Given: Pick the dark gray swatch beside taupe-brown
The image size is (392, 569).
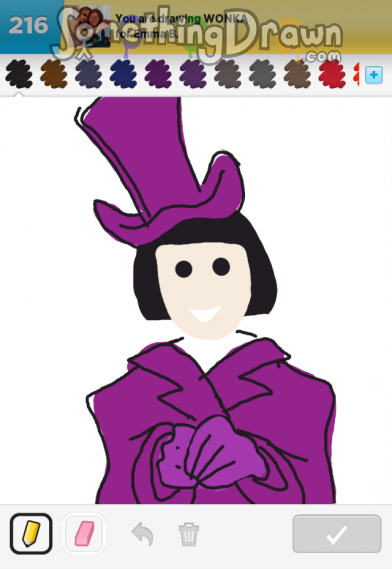Looking at the screenshot, I should (263, 74).
